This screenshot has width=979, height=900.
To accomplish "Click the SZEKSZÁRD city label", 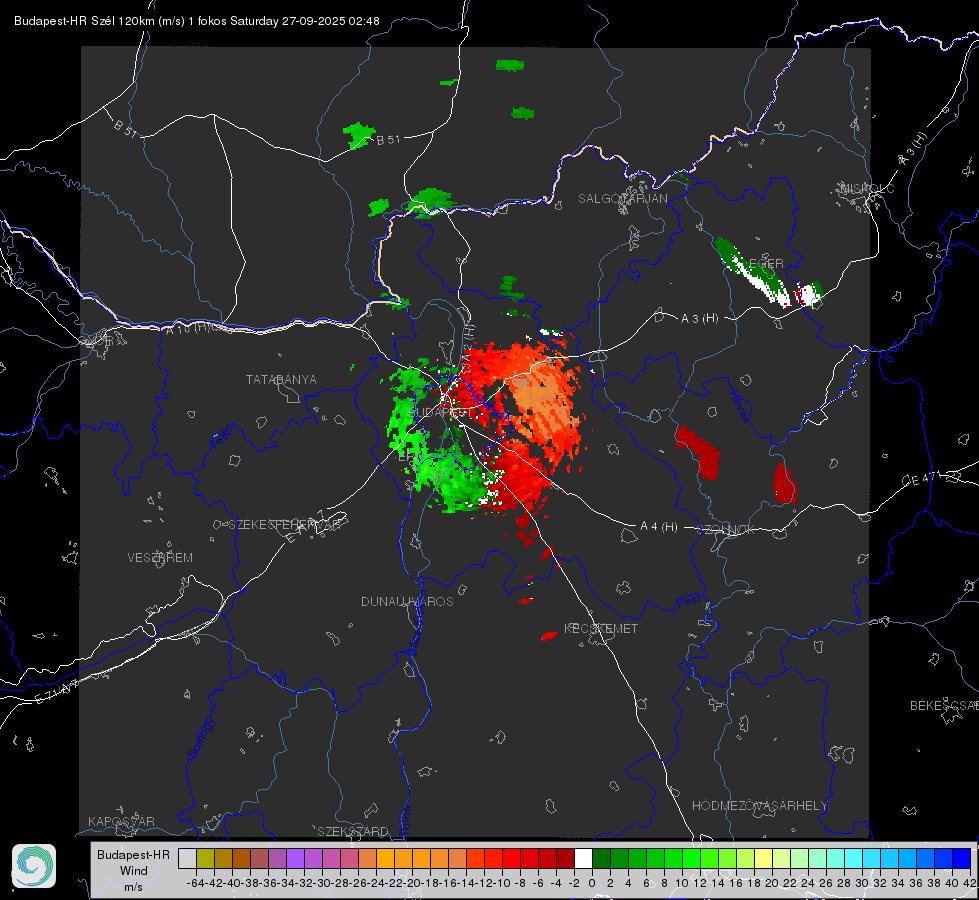I will (x=353, y=831).
